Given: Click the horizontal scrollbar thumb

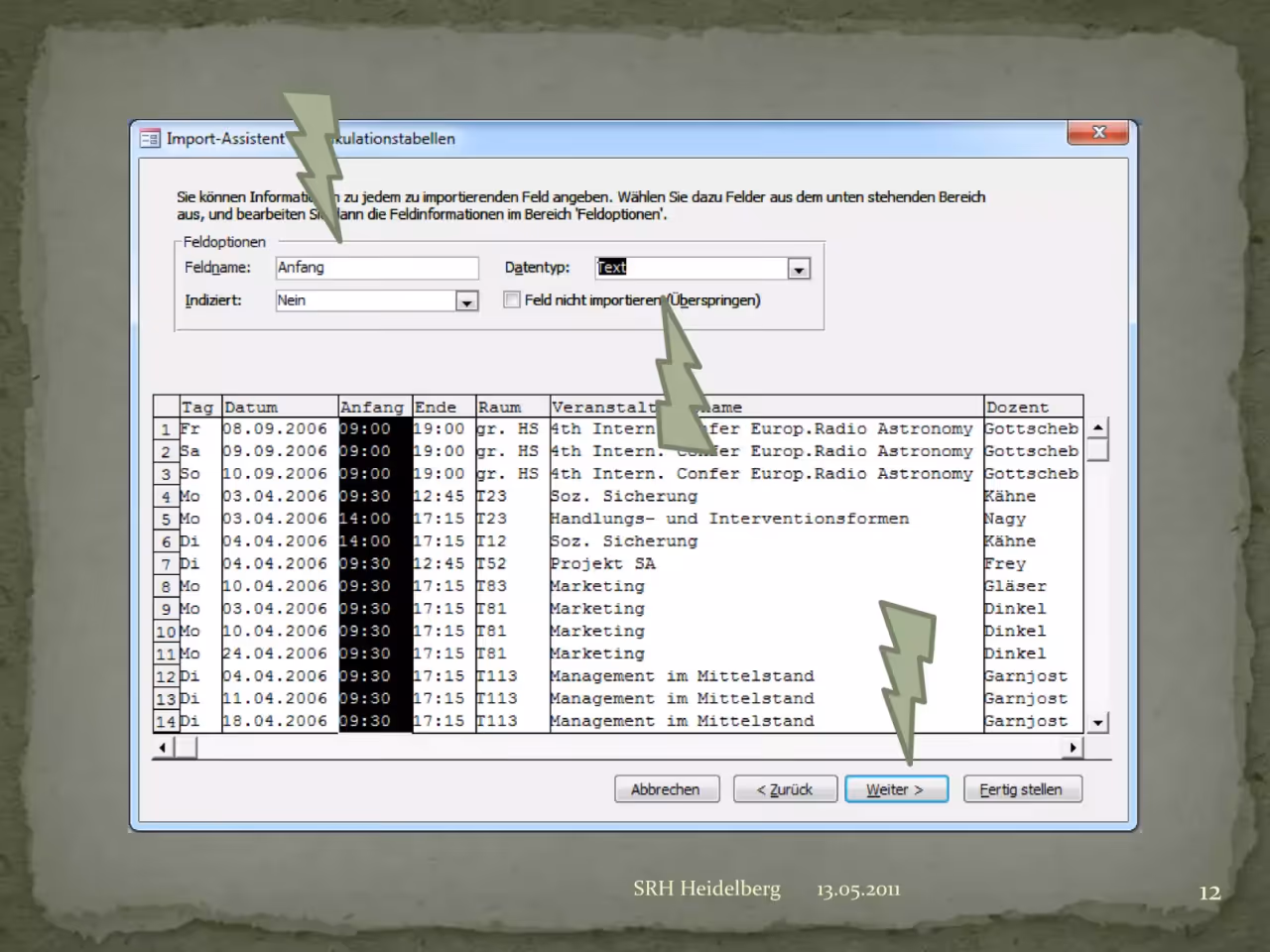Looking at the screenshot, I should (x=186, y=748).
